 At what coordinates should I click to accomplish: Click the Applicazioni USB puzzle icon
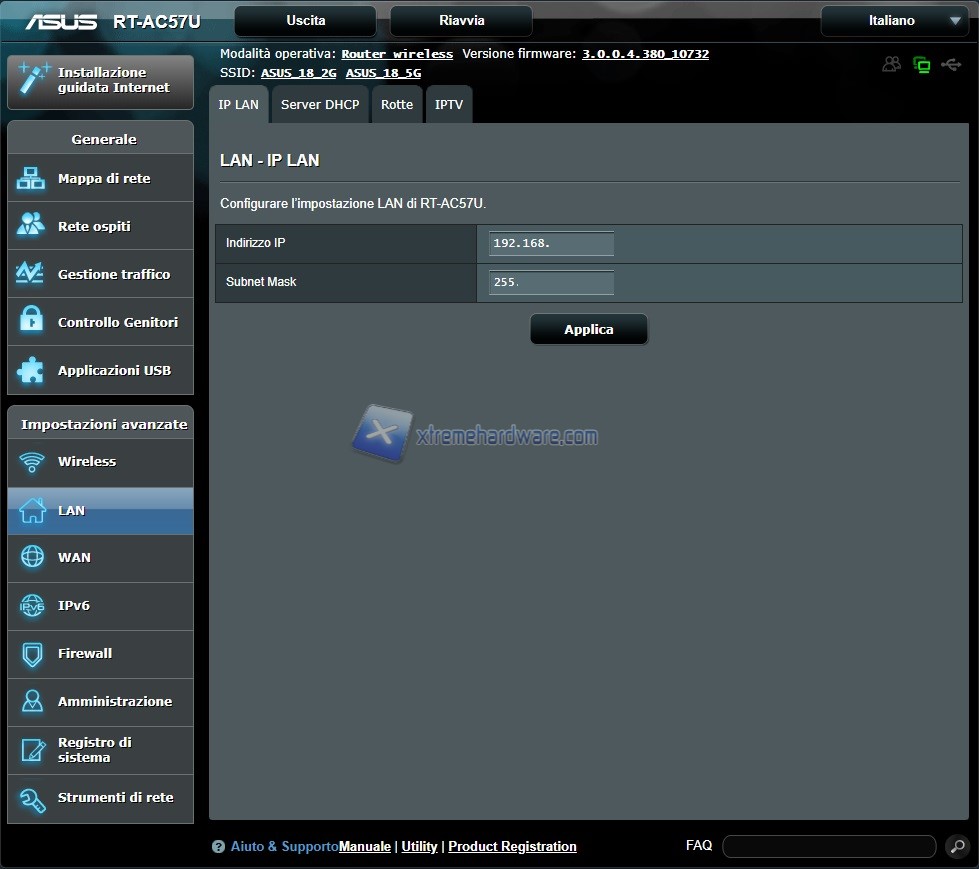coord(31,370)
